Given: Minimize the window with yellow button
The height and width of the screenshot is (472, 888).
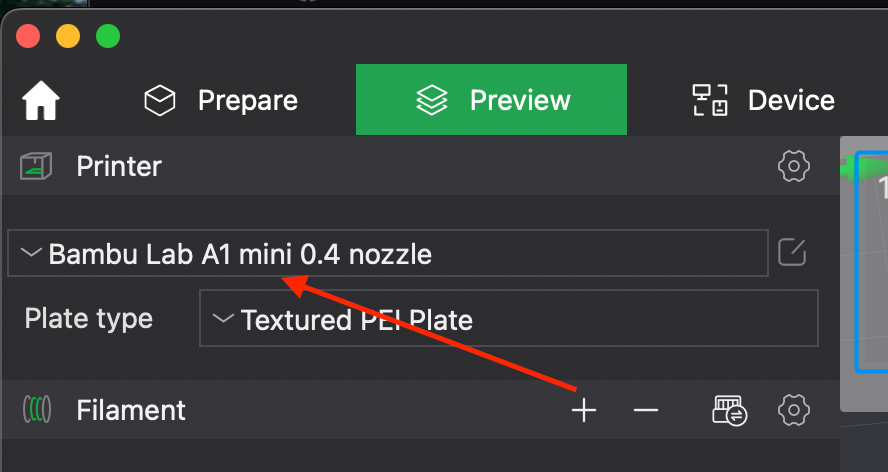Looking at the screenshot, I should coord(68,37).
